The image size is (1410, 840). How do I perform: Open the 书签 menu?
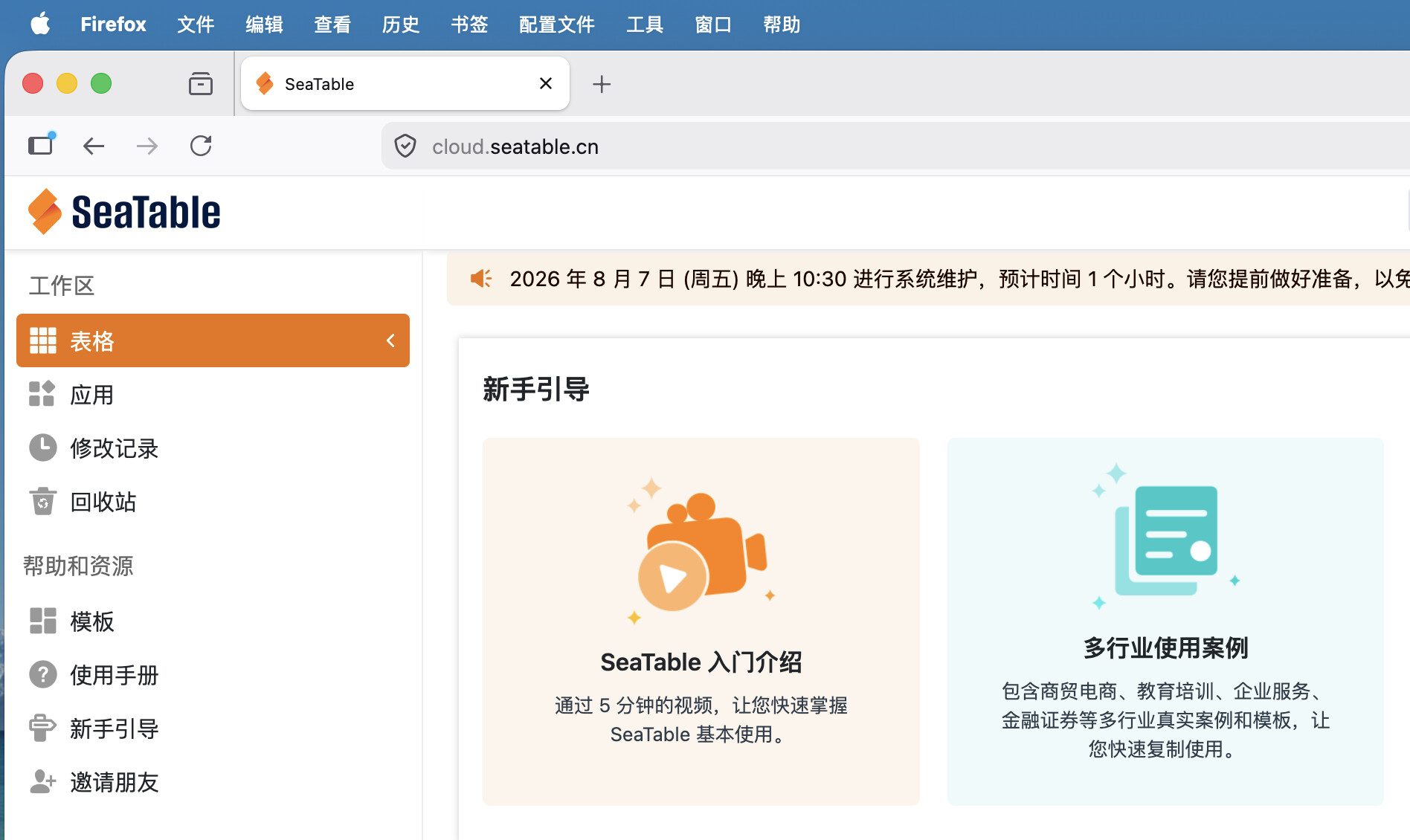tap(469, 25)
